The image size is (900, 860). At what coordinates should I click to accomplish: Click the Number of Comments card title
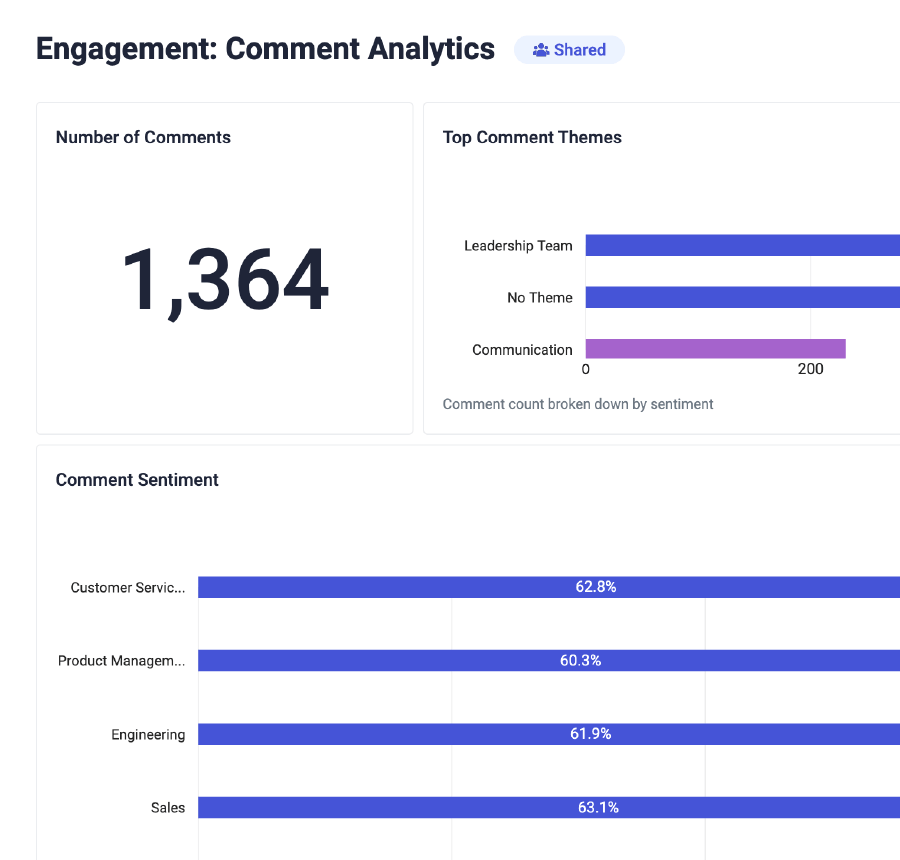click(x=143, y=137)
